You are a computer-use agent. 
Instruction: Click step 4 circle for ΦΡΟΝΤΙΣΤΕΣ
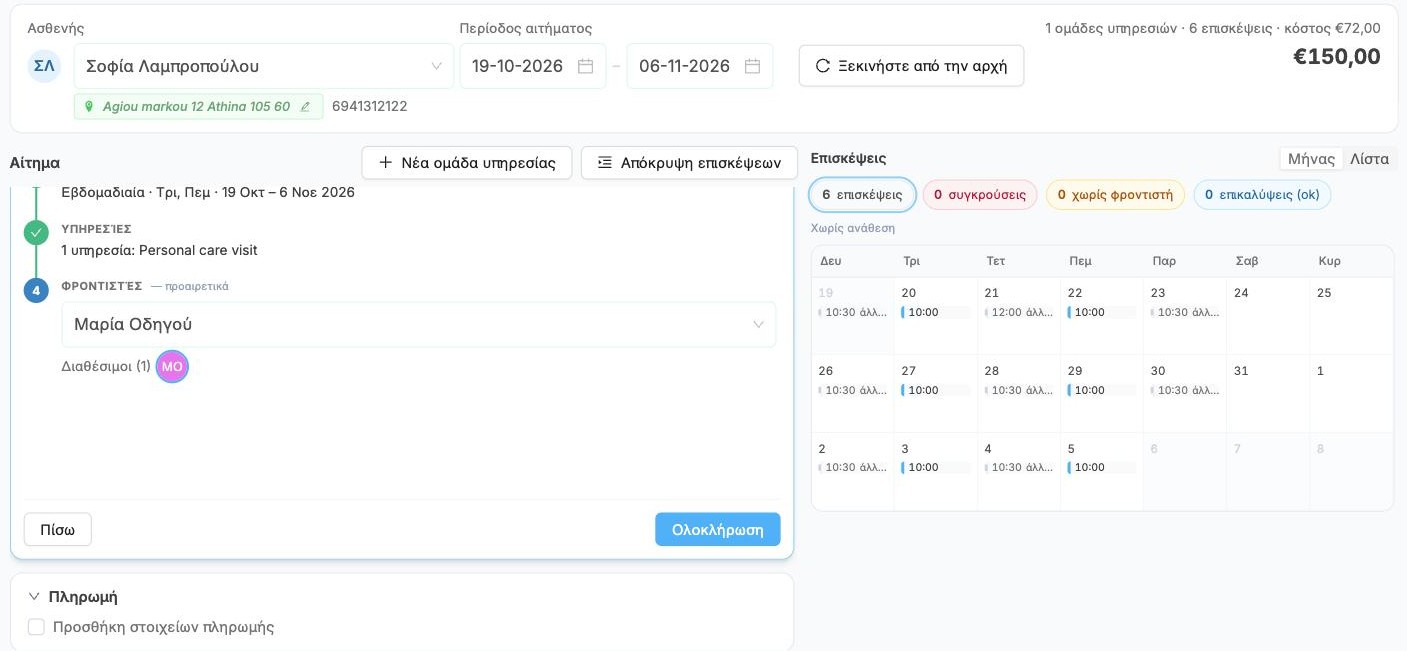36,291
